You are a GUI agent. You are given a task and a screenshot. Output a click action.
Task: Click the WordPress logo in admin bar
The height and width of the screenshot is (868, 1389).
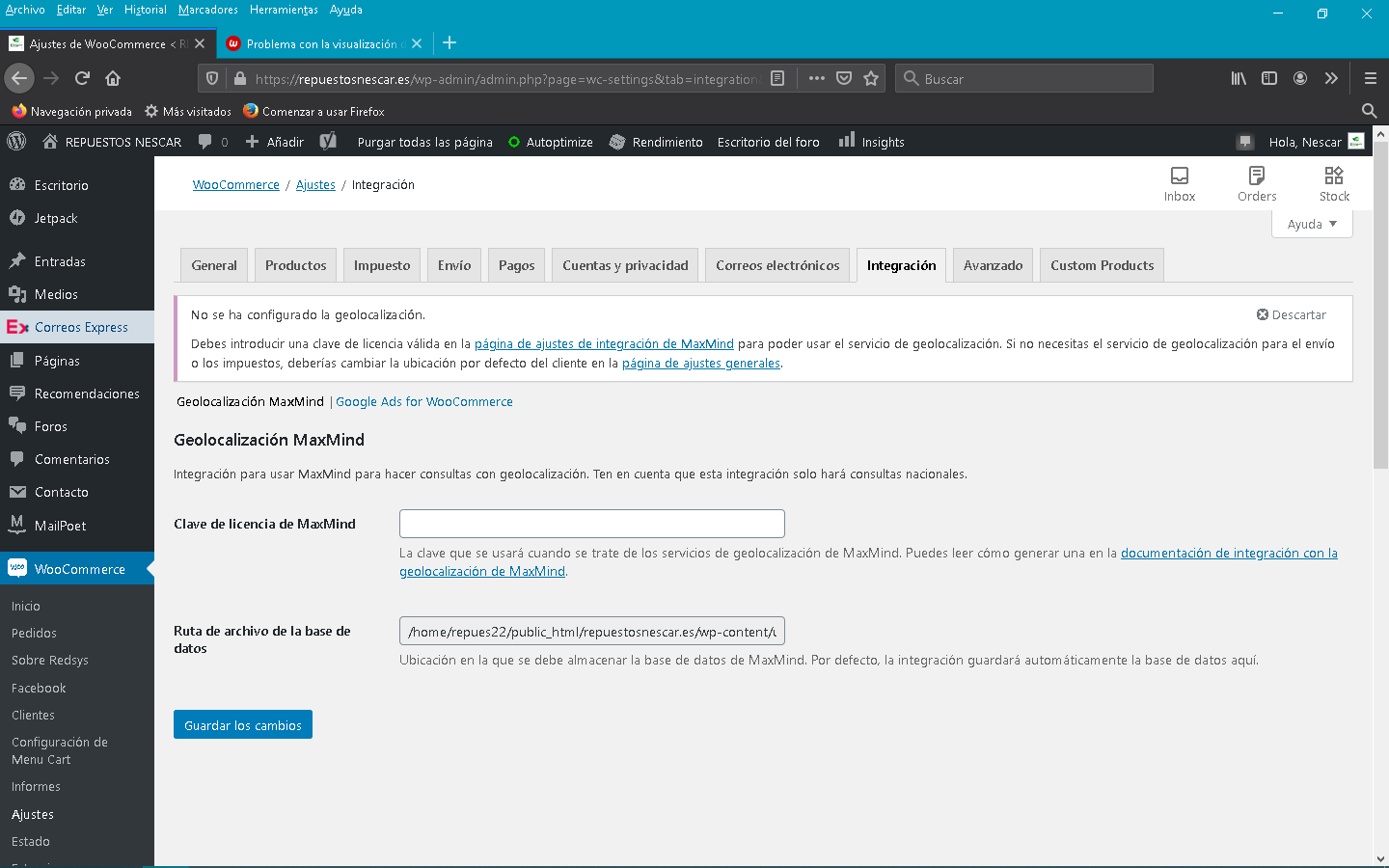16,141
